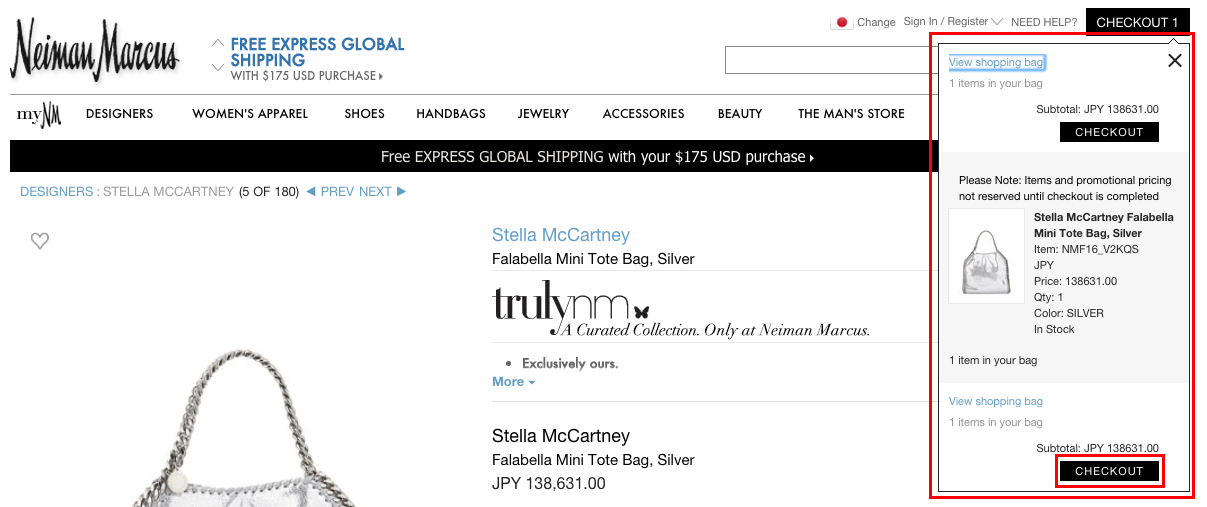
Task: Open the SHOES menu
Action: [365, 114]
